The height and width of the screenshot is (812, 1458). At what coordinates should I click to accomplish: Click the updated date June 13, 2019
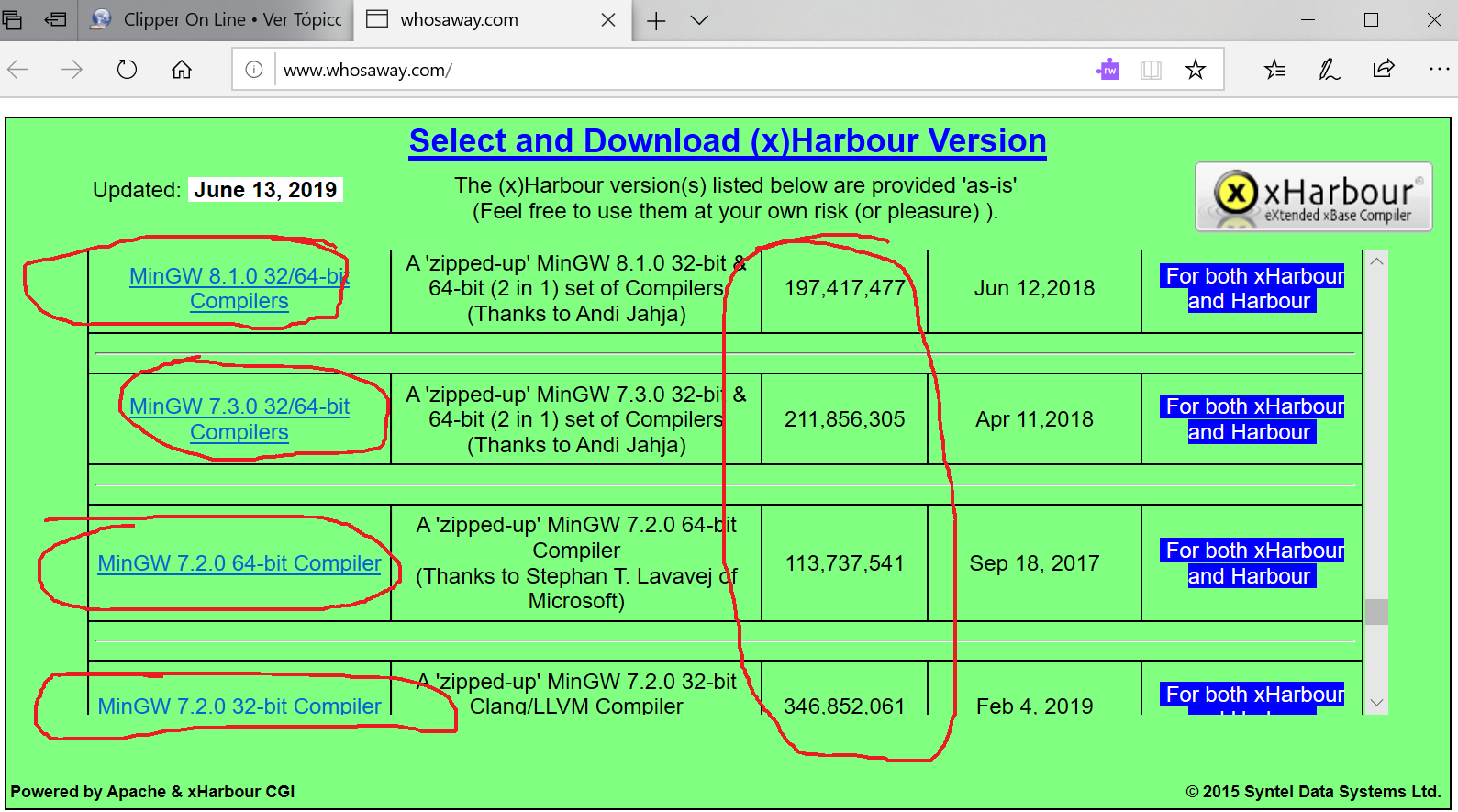pyautogui.click(x=265, y=190)
